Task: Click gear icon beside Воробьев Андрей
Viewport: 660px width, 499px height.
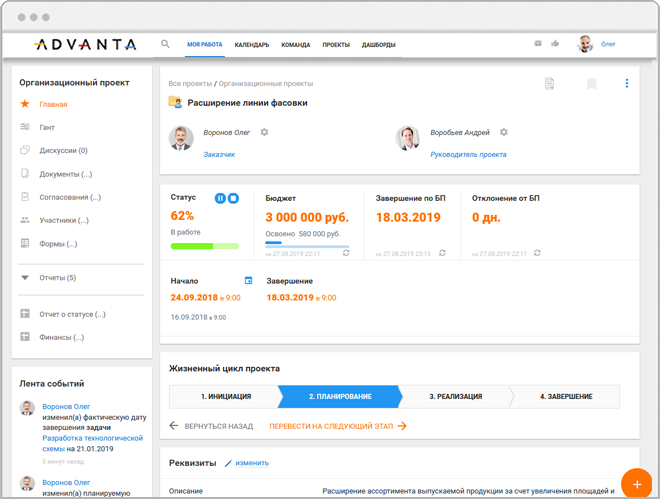Action: click(504, 132)
